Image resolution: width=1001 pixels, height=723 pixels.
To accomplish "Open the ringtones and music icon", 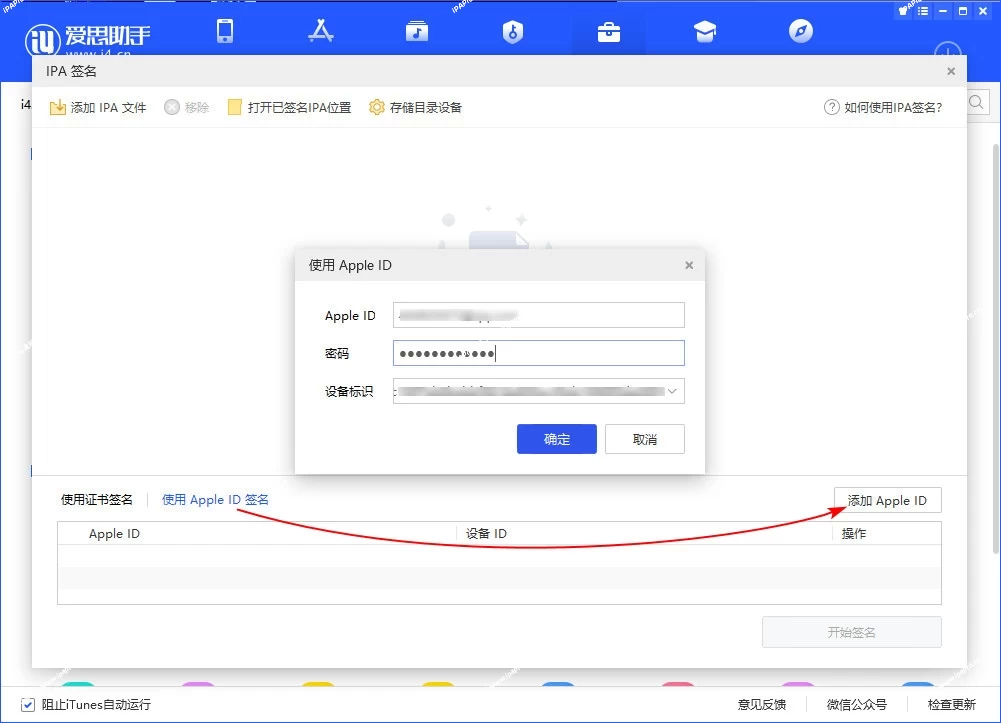I will (417, 31).
